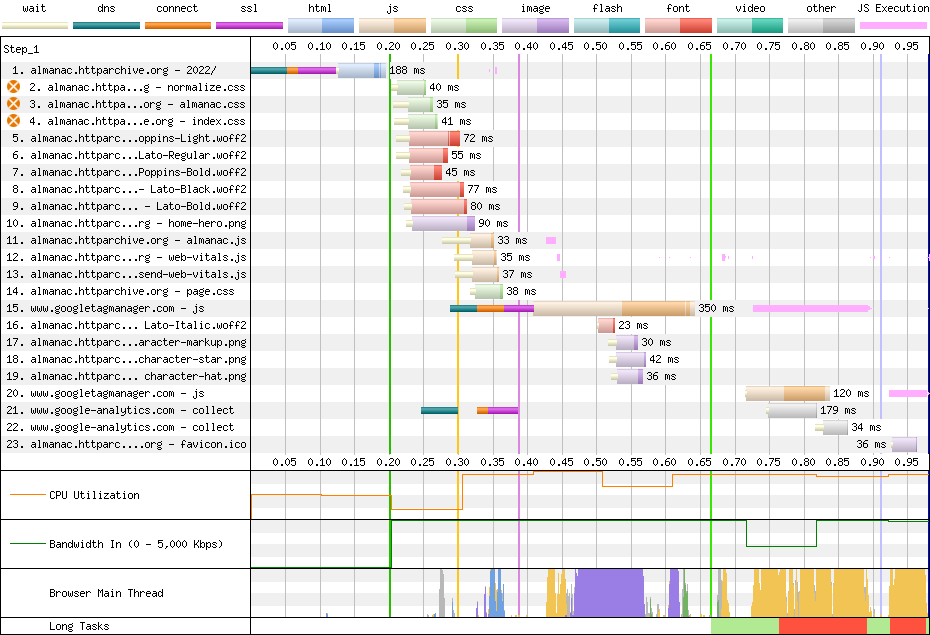Select the Poppins-Light.woff2 request row label

[x=129, y=138]
